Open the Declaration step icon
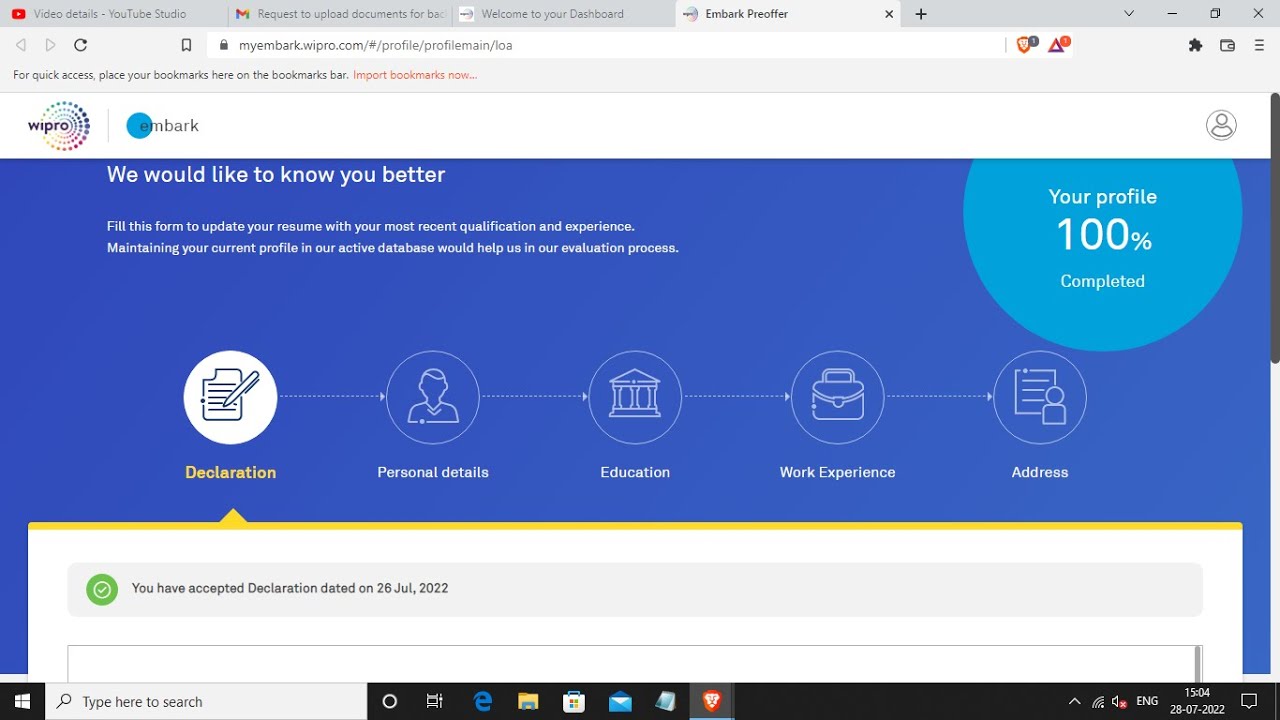Screen dimensions: 1280x720 pyautogui.click(x=230, y=397)
